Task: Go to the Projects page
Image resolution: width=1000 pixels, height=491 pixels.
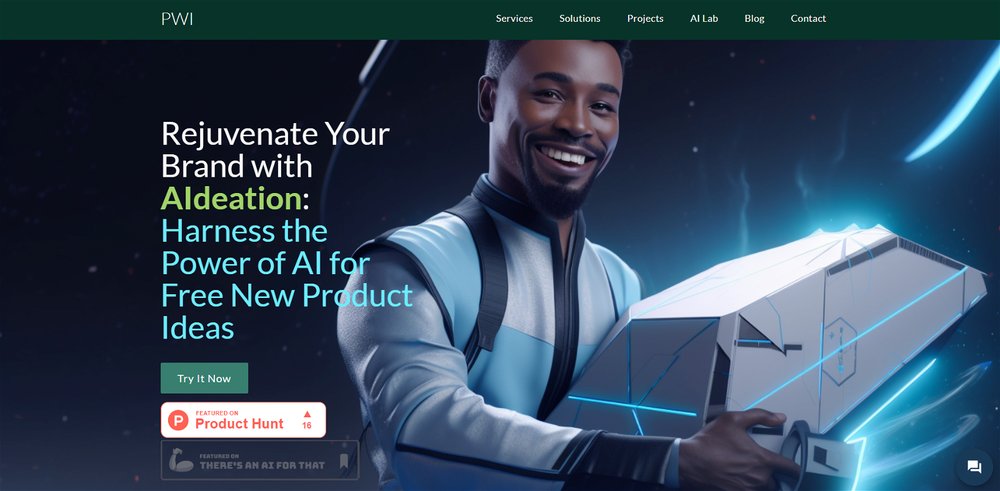Action: [x=645, y=18]
